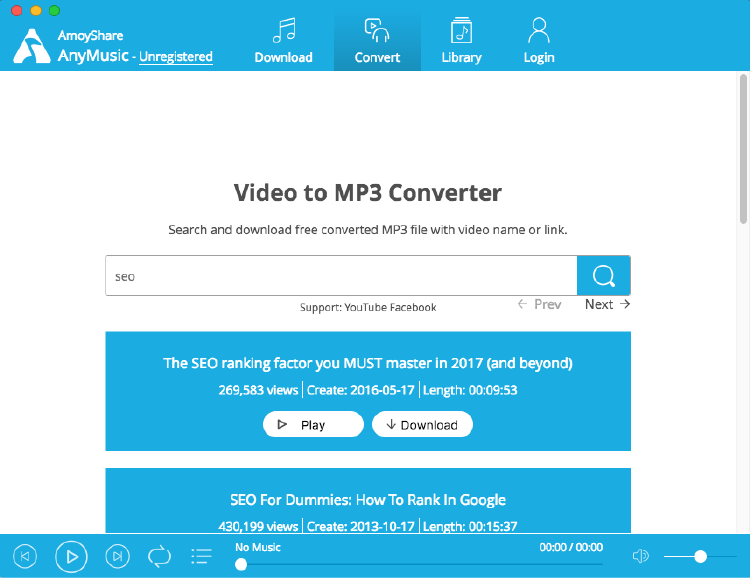
Task: Click the magnifier search button
Action: 604,276
